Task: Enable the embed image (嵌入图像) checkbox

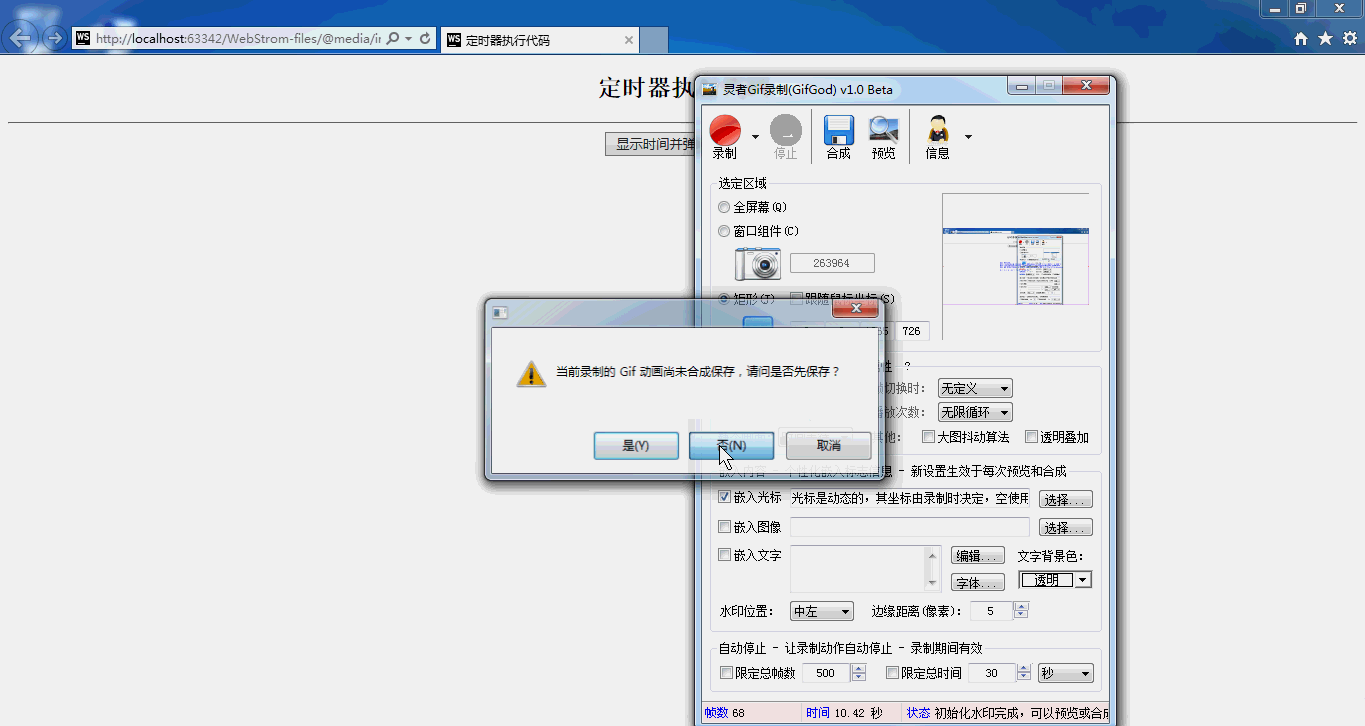Action: coord(725,527)
